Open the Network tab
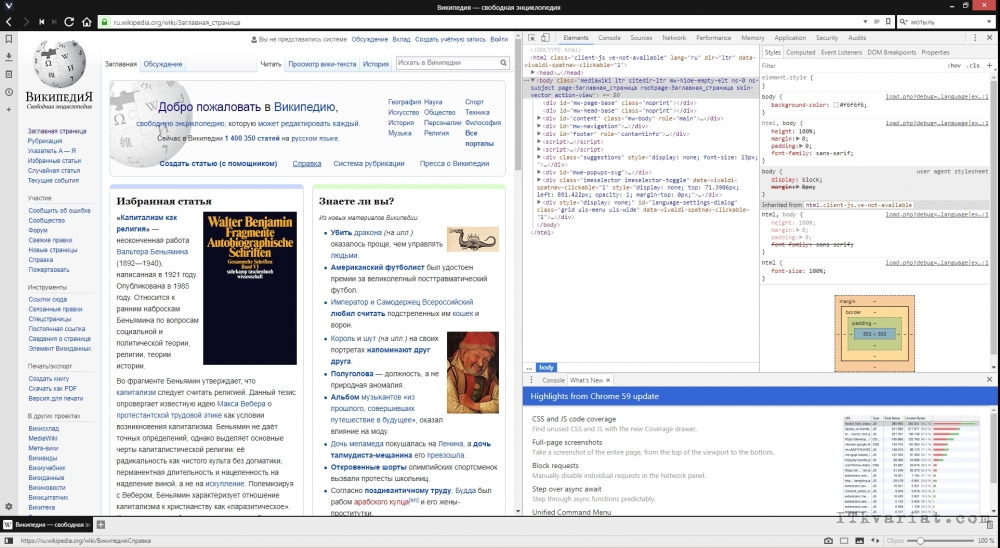This screenshot has height=548, width=1000. (x=673, y=38)
